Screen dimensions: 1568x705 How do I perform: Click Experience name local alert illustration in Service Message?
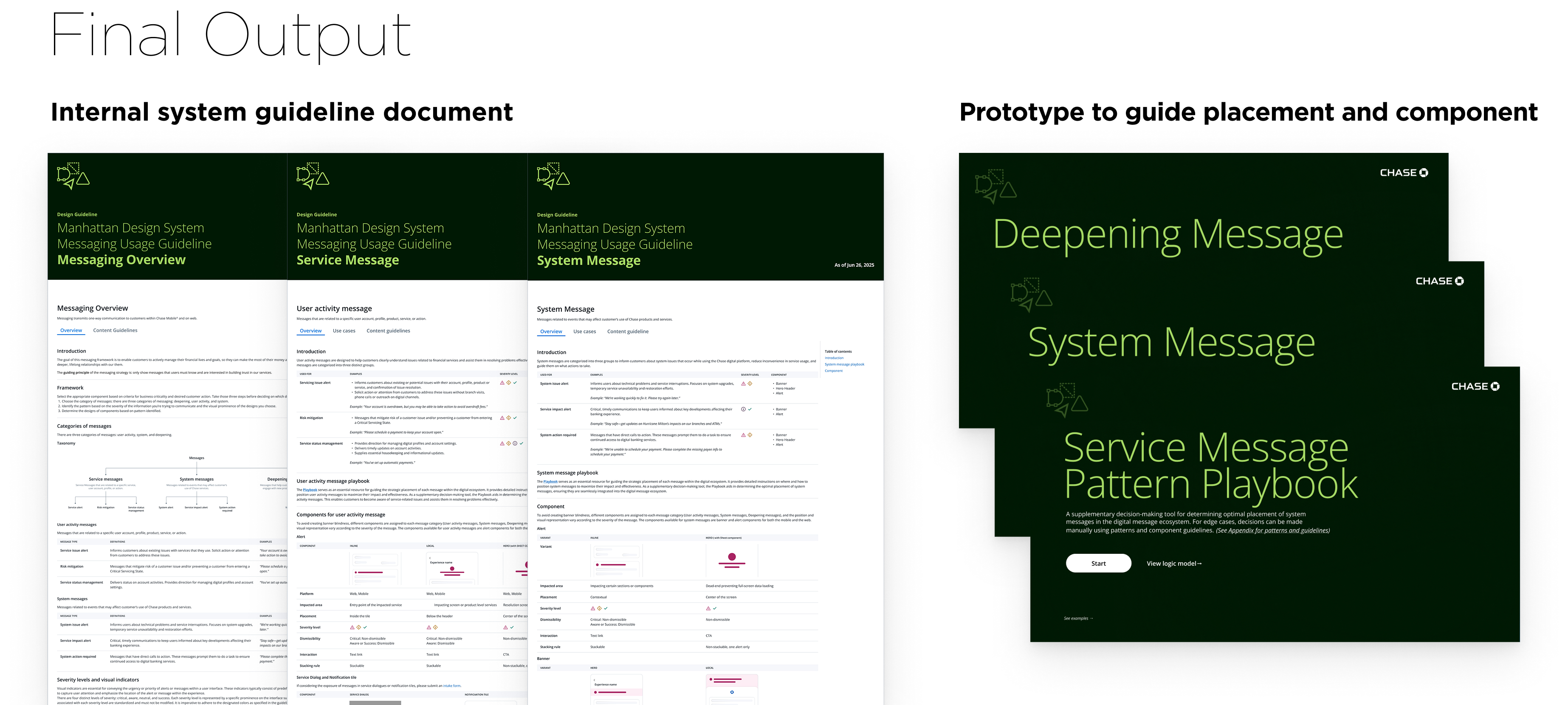(x=452, y=568)
